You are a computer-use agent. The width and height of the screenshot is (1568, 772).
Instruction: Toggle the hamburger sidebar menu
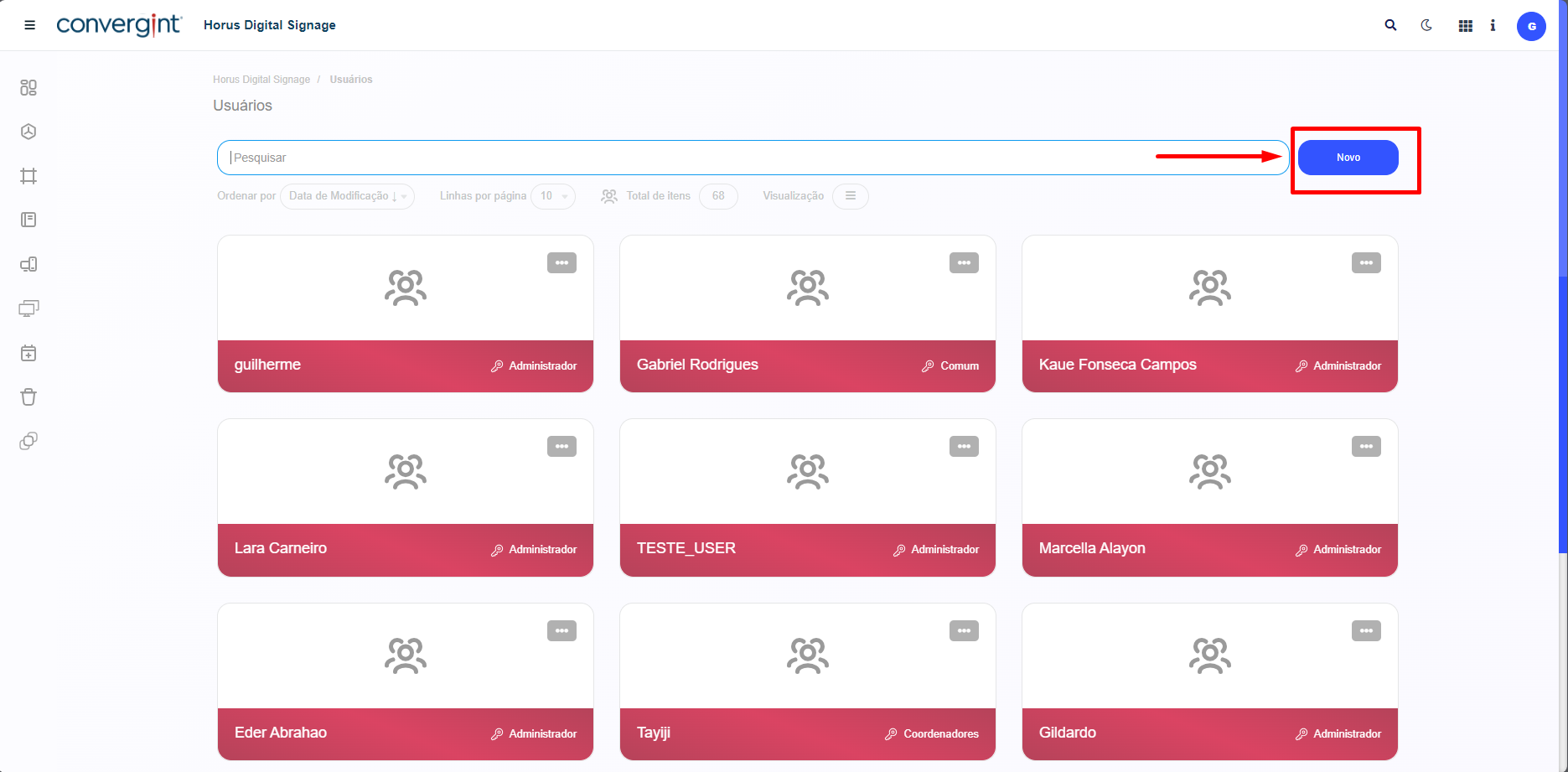pos(29,25)
